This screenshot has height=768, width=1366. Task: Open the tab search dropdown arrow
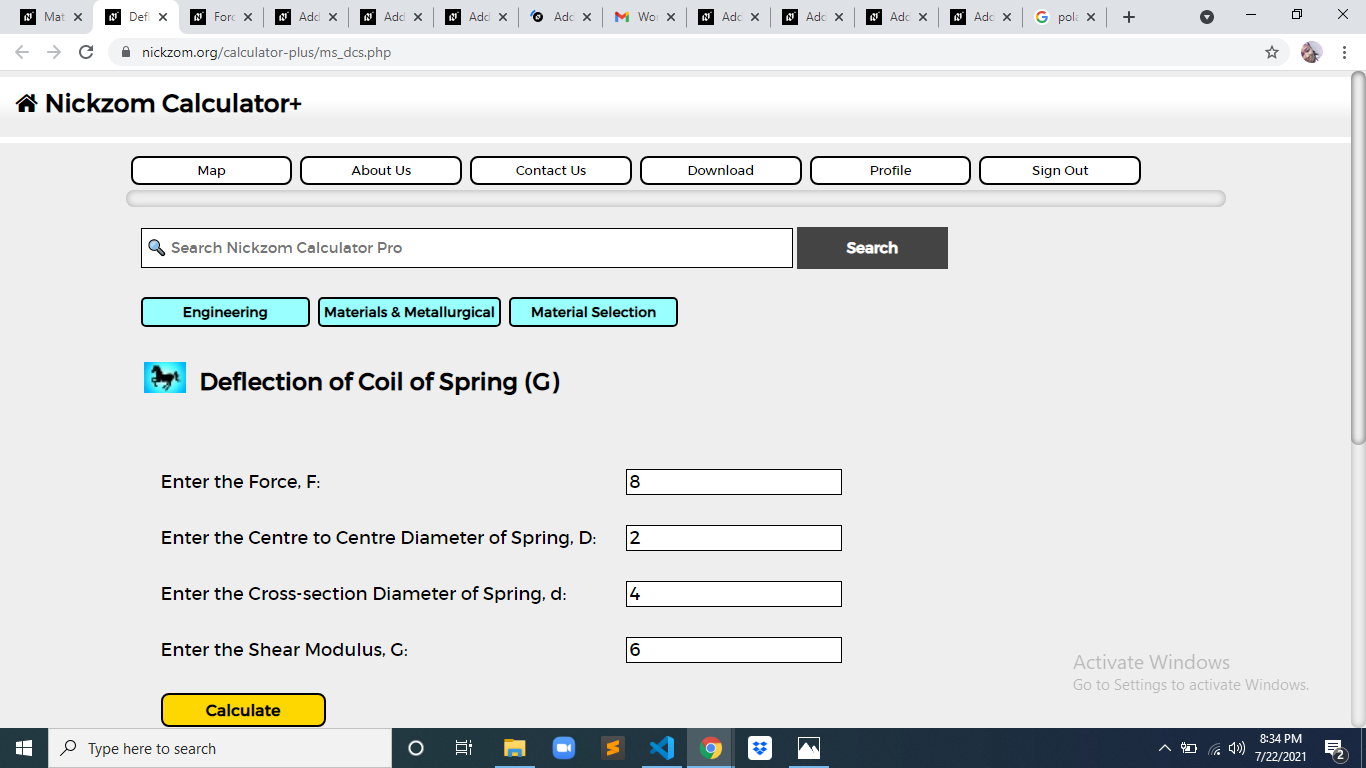tap(1207, 17)
